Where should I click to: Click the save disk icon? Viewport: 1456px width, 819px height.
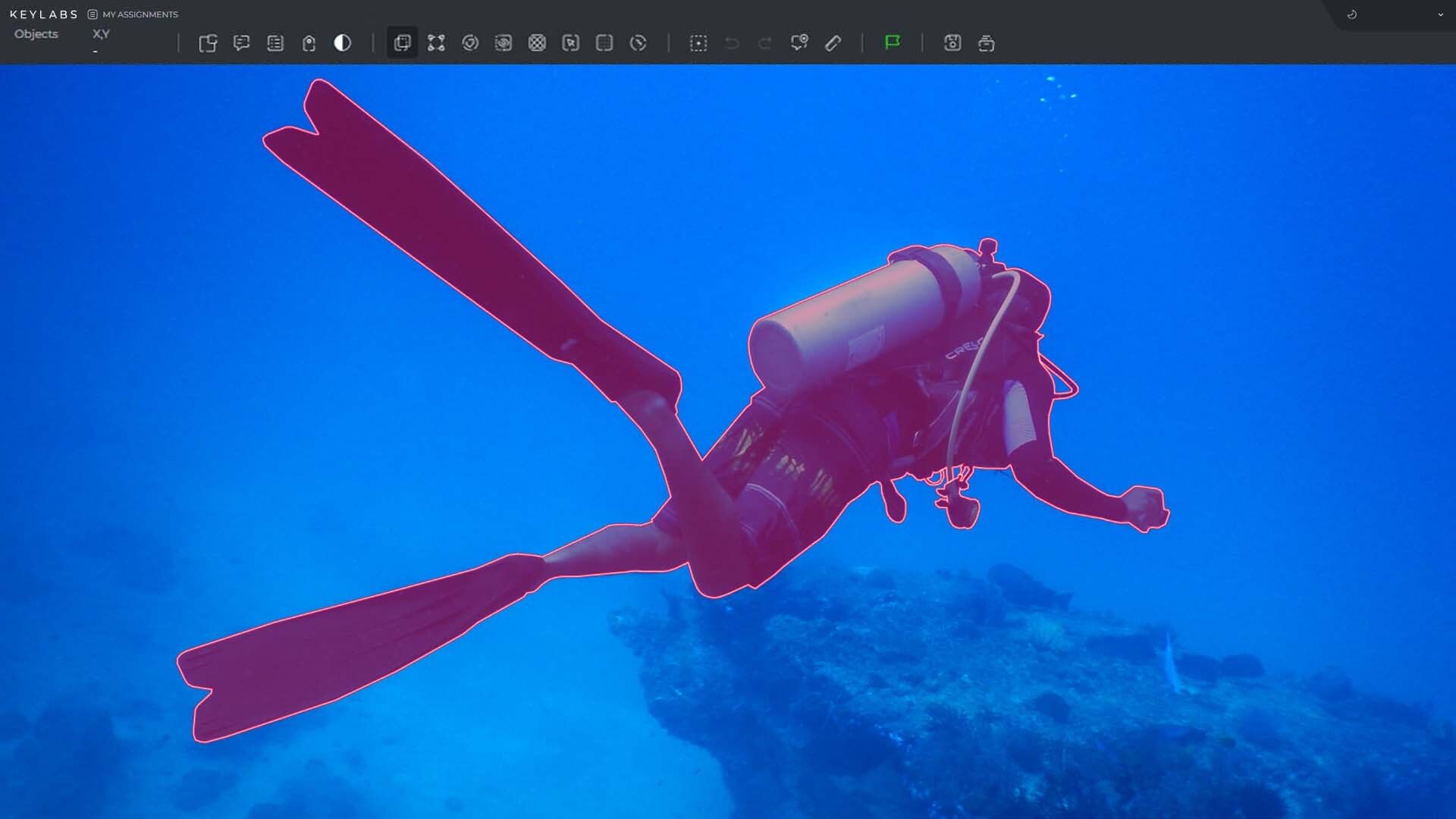[952, 43]
